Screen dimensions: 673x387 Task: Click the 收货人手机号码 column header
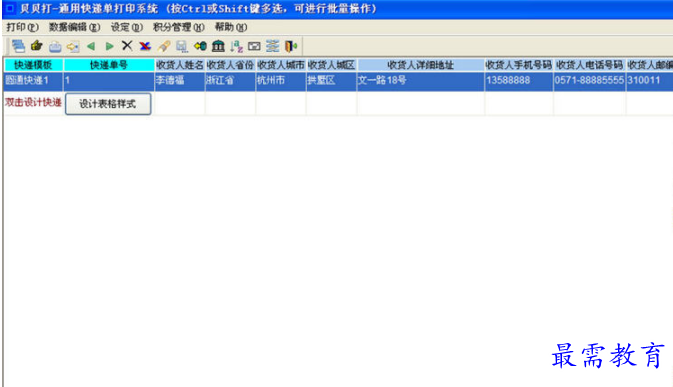point(519,65)
